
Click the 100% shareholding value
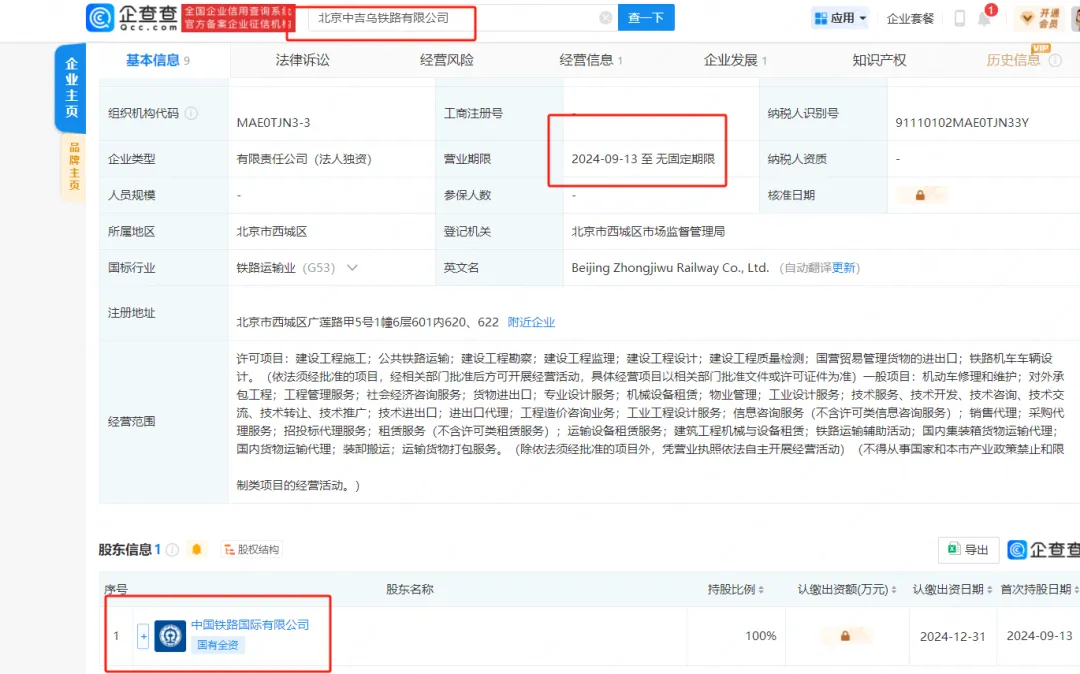[761, 636]
